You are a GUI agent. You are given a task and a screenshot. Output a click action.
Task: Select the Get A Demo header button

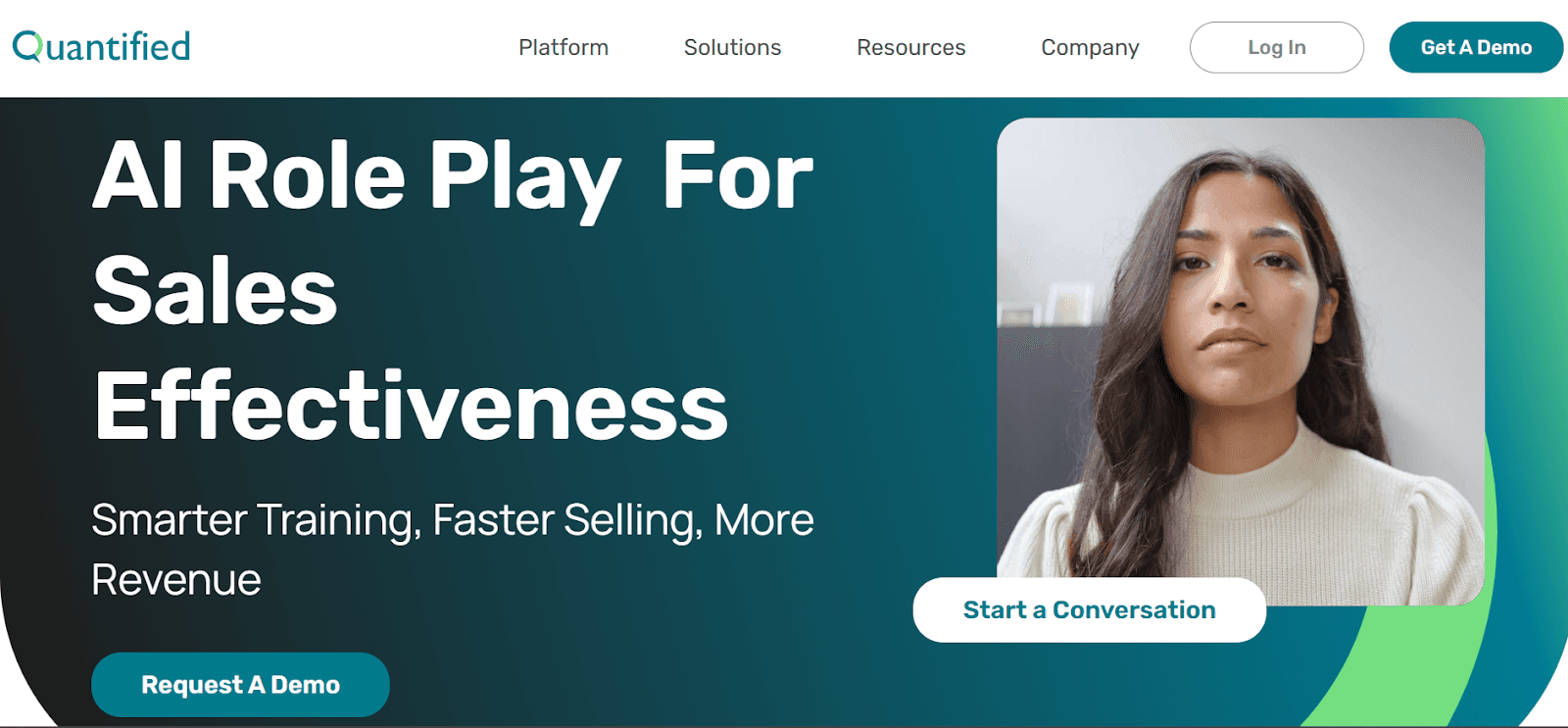(x=1476, y=47)
